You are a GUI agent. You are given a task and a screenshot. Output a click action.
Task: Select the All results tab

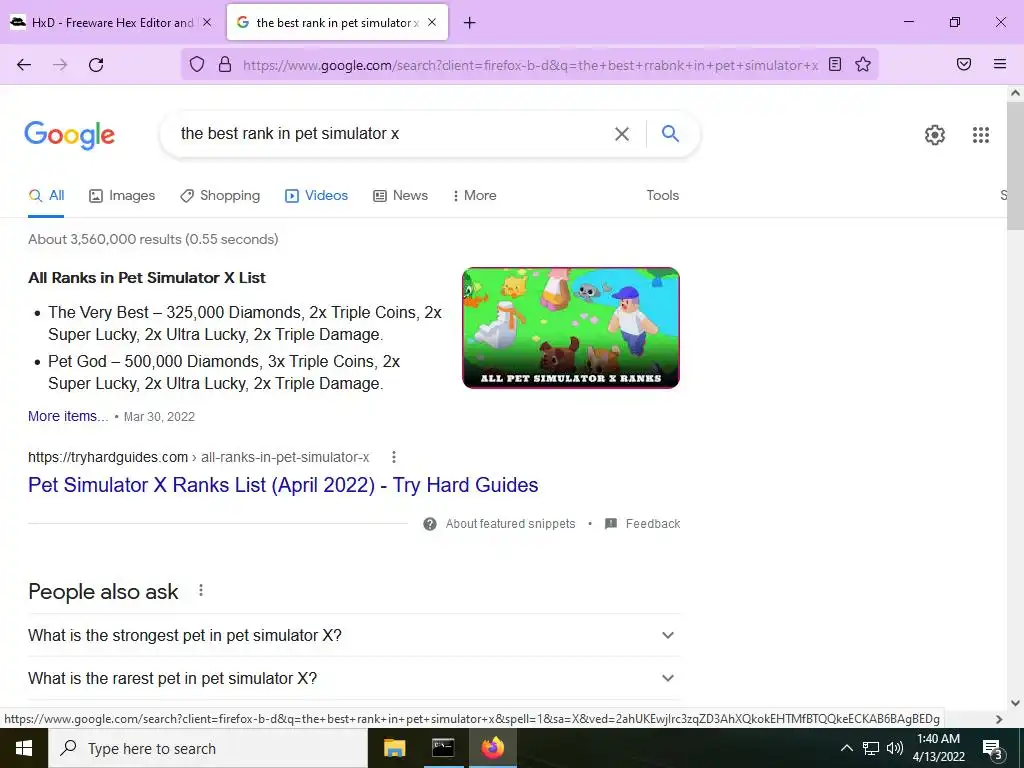(x=46, y=195)
